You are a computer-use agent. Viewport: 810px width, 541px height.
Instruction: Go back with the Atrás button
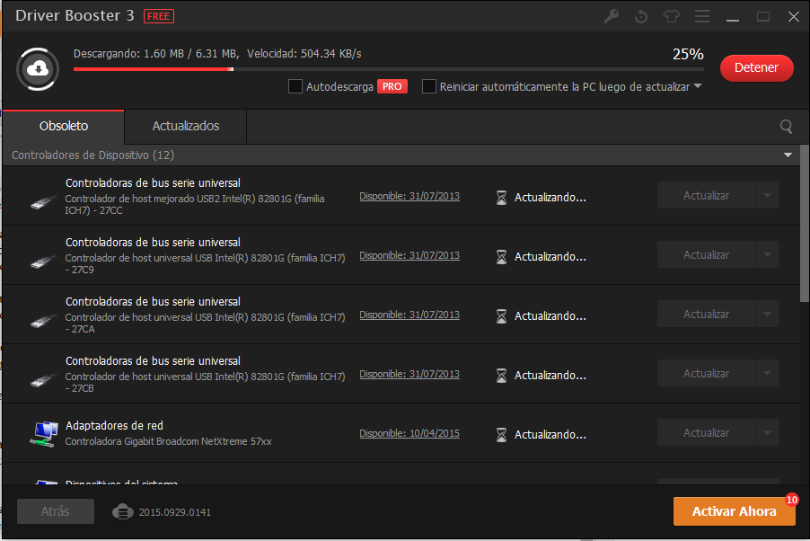55,512
